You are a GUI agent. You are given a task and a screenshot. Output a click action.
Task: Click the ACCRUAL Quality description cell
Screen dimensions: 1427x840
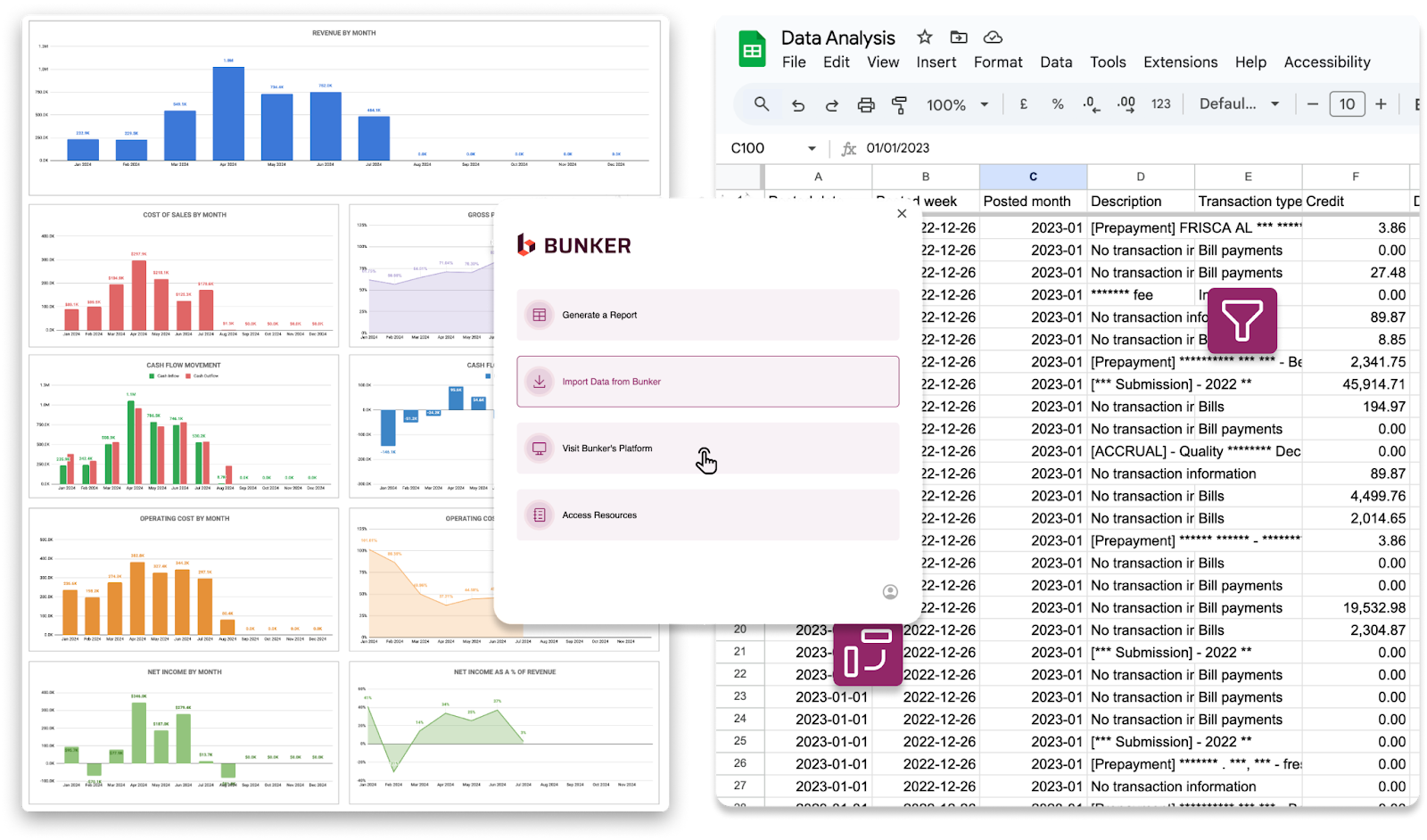(x=1195, y=451)
